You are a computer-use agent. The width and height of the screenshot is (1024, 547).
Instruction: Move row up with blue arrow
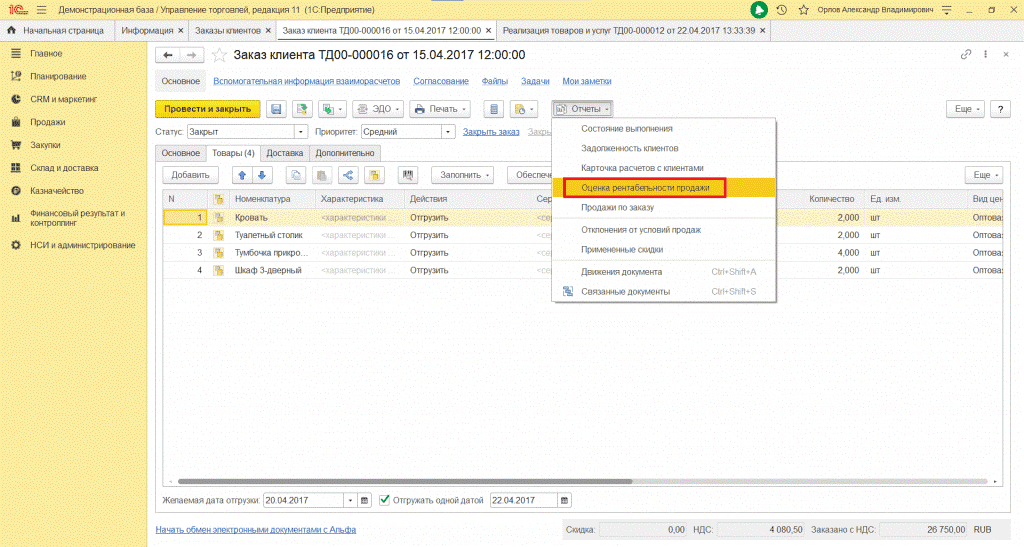coord(241,175)
